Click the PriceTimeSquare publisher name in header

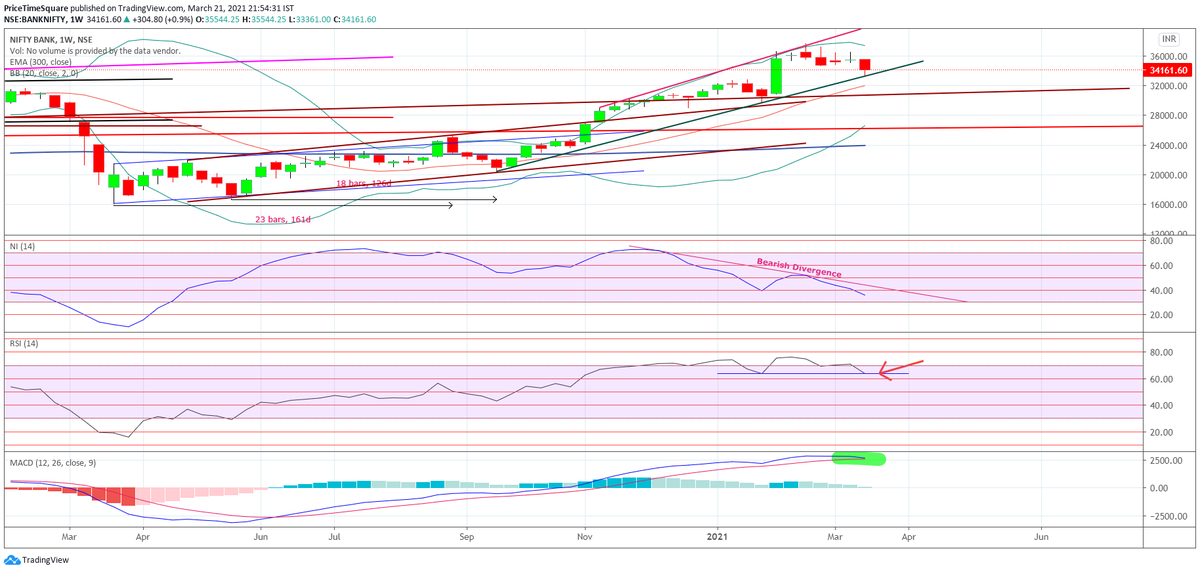point(36,6)
